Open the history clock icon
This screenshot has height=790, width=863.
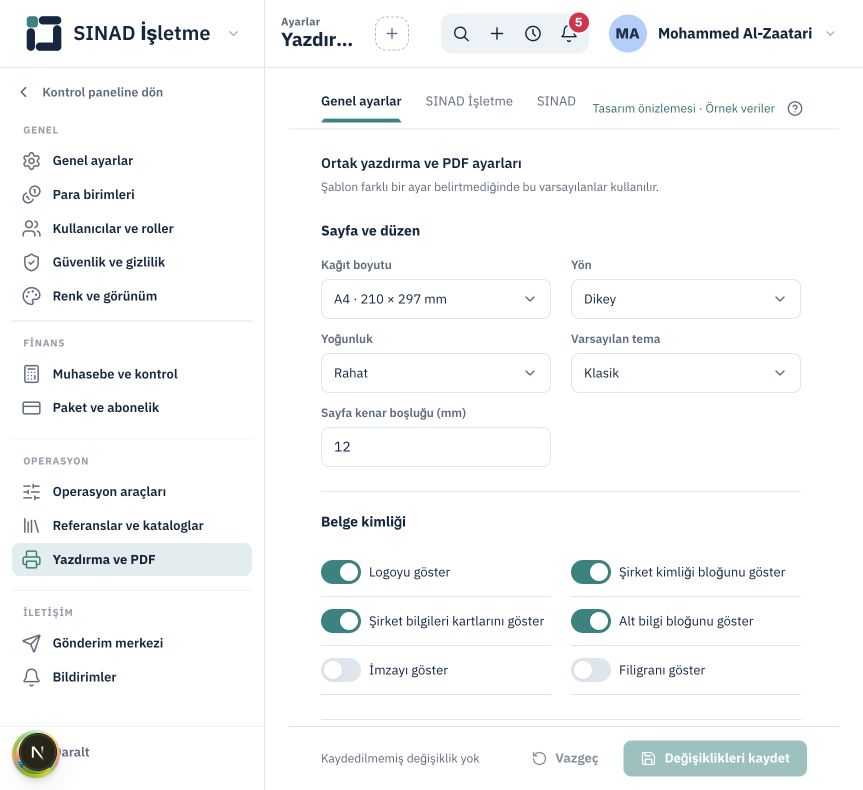[x=533, y=34]
